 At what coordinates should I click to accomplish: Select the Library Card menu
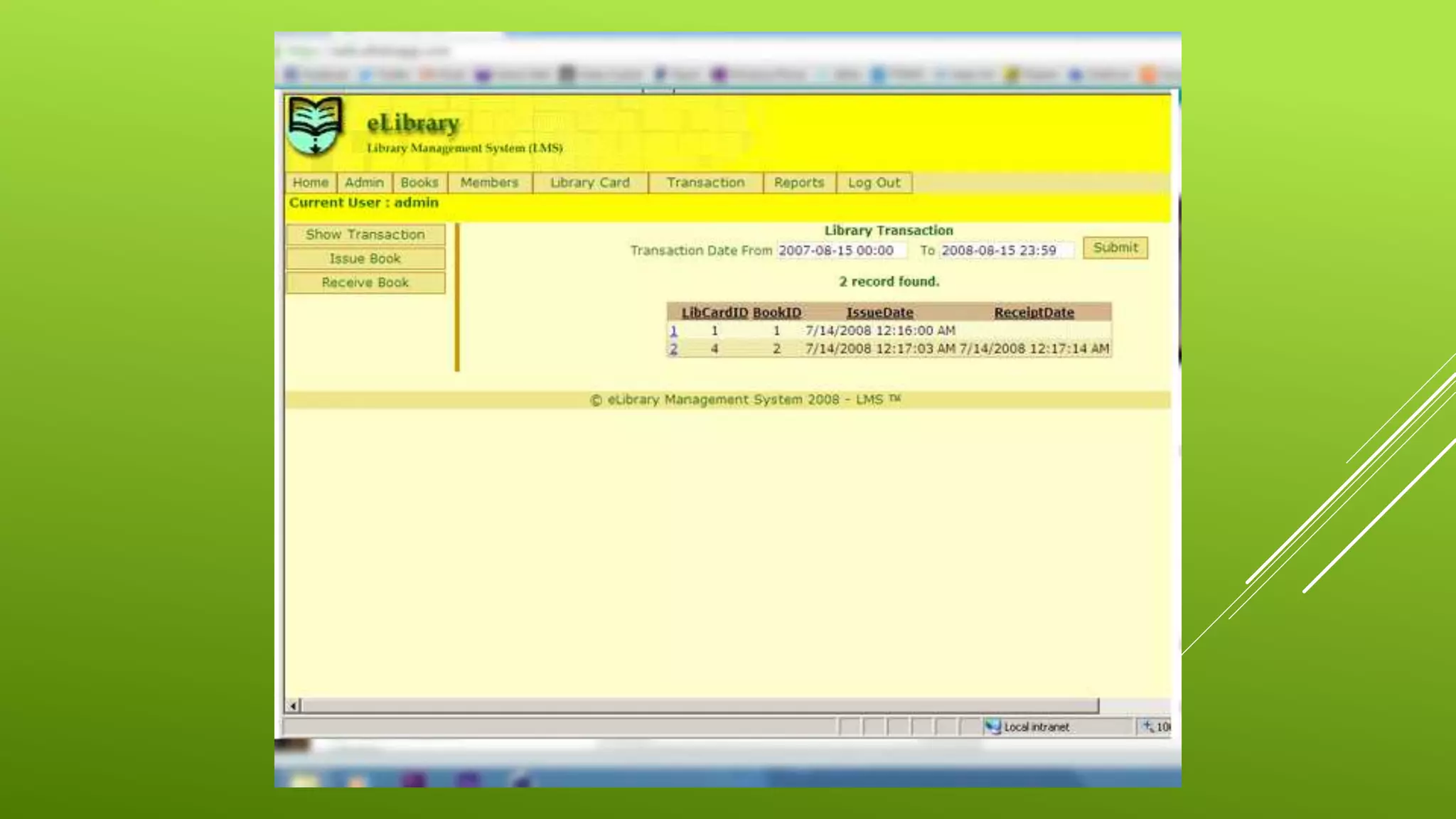[x=590, y=183]
